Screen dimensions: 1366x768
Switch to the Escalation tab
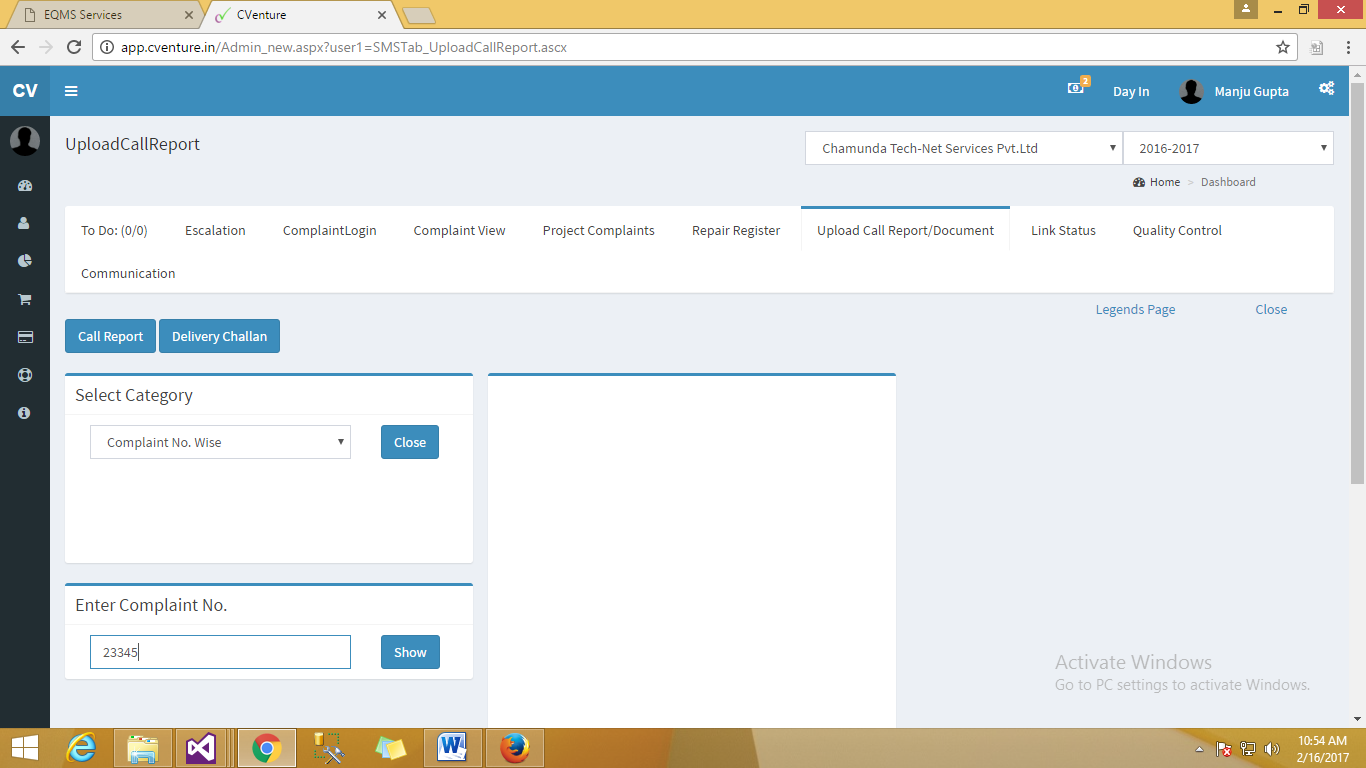[215, 230]
